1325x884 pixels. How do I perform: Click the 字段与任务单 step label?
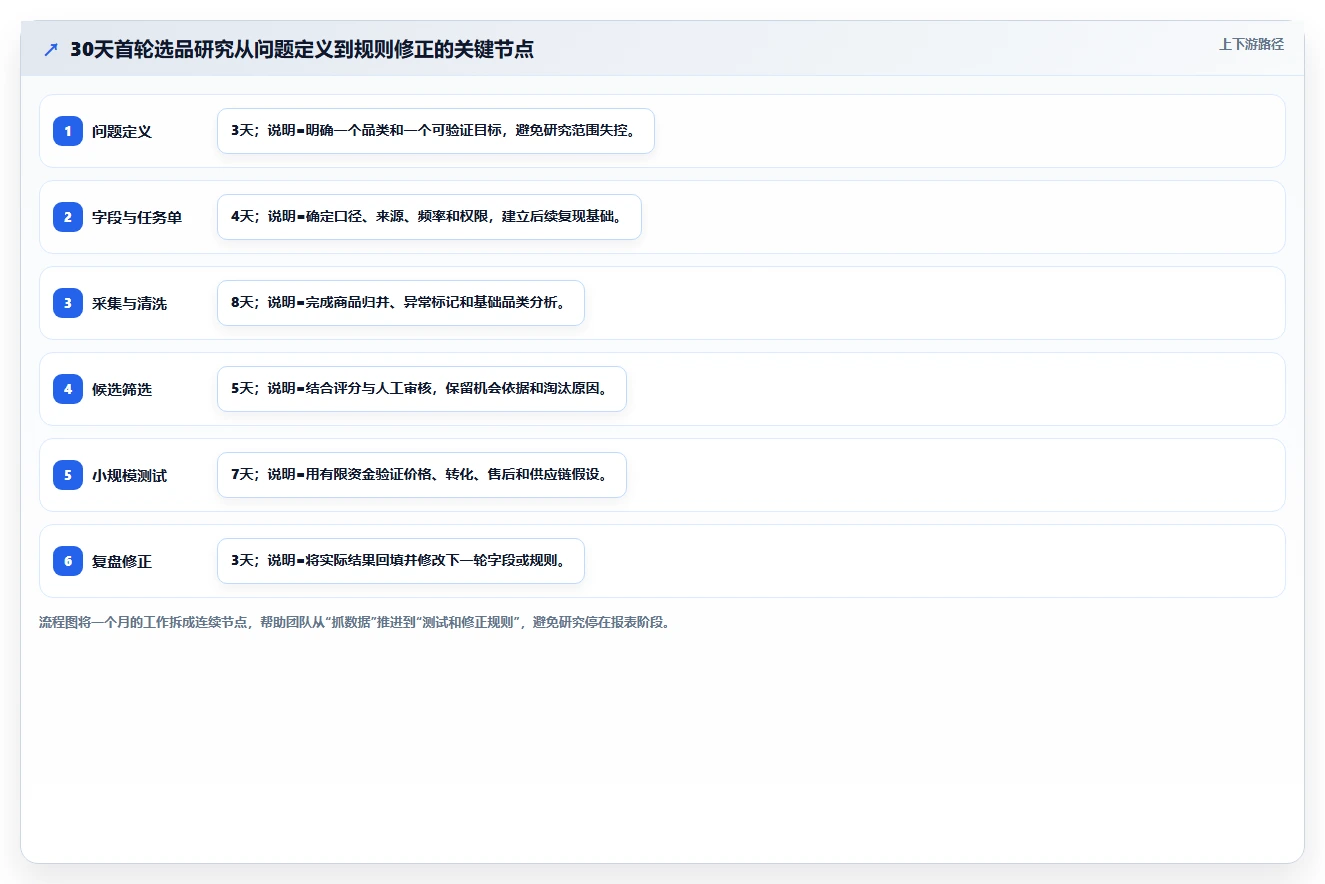point(137,217)
